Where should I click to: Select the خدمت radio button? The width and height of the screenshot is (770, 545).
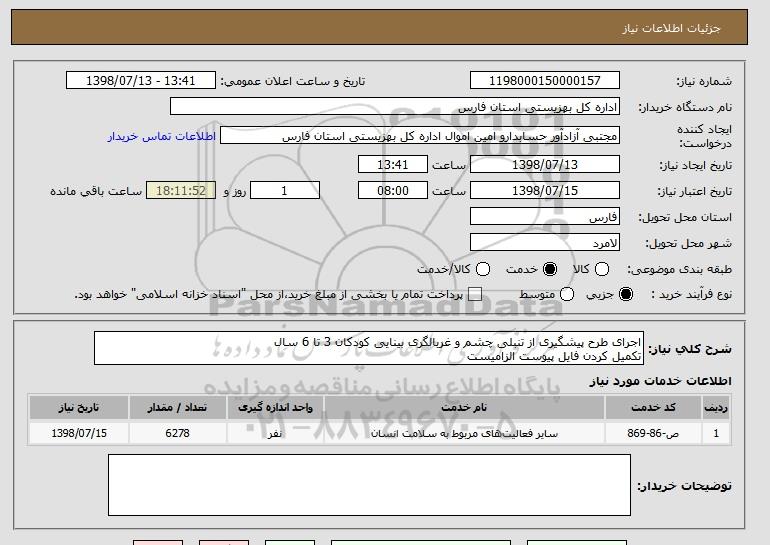[x=550, y=269]
